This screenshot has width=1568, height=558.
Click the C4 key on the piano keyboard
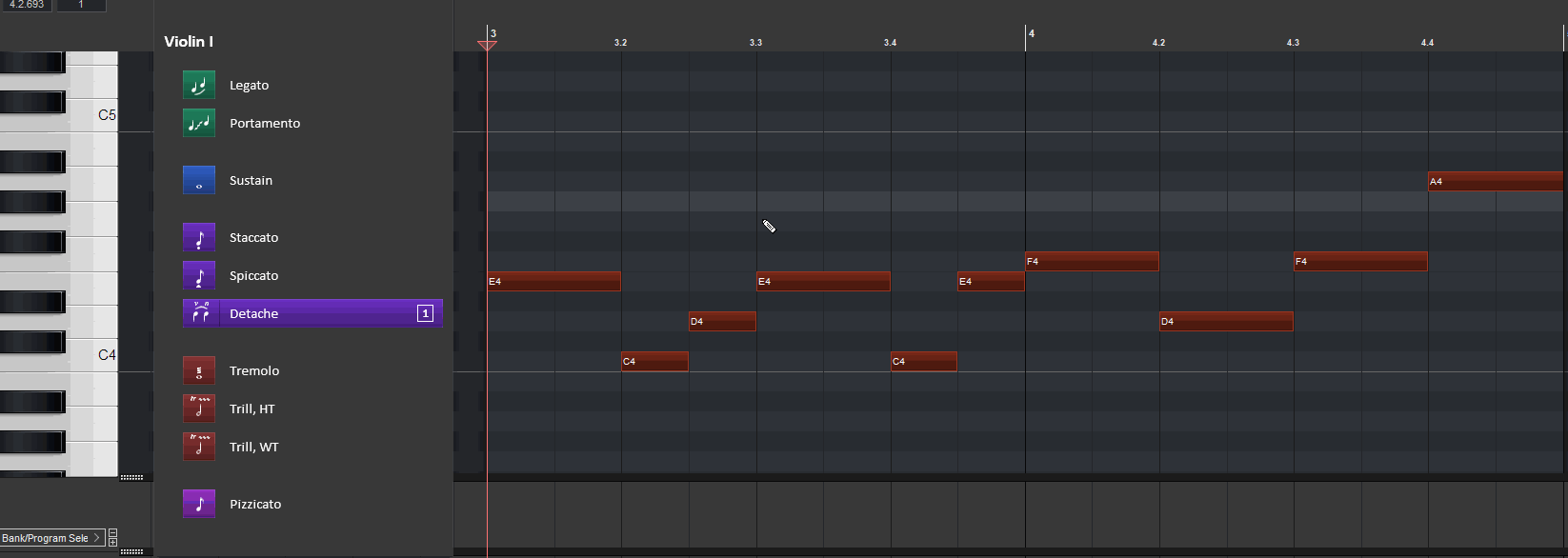coord(92,355)
